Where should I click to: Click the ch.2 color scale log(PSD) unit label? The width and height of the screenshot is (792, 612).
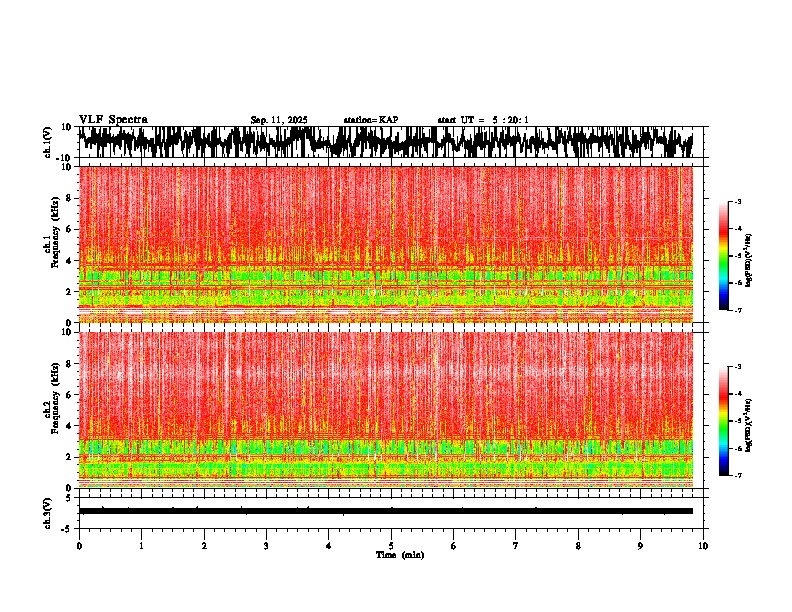pyautogui.click(x=749, y=425)
